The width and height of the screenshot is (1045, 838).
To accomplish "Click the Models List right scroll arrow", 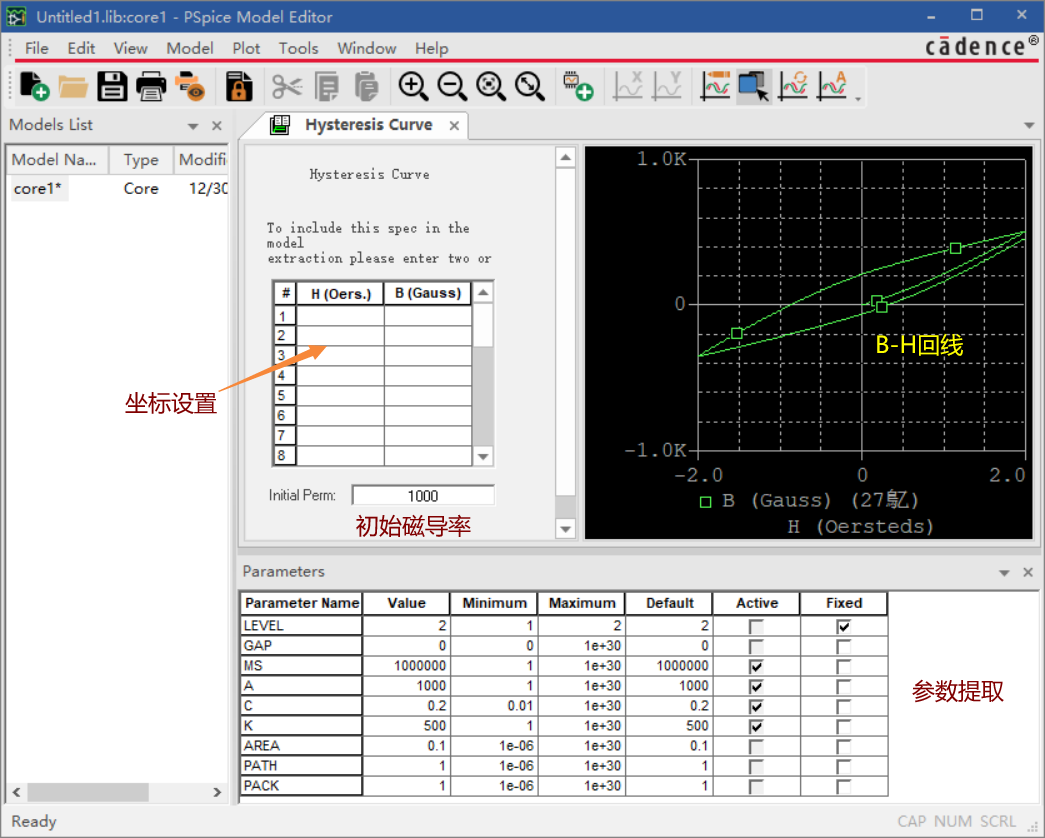I will (x=217, y=792).
